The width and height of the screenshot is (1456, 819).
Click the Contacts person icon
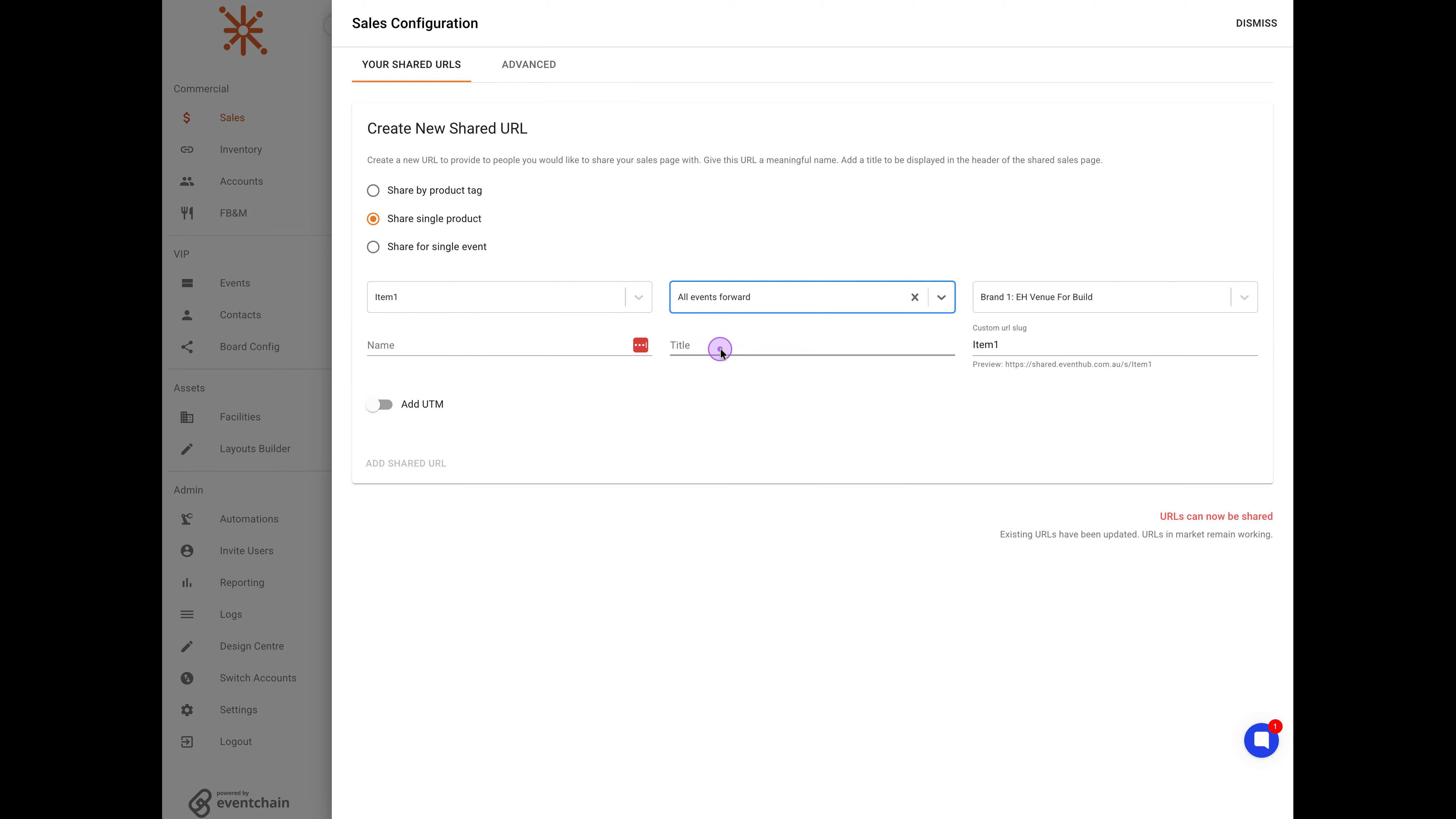pyautogui.click(x=187, y=315)
